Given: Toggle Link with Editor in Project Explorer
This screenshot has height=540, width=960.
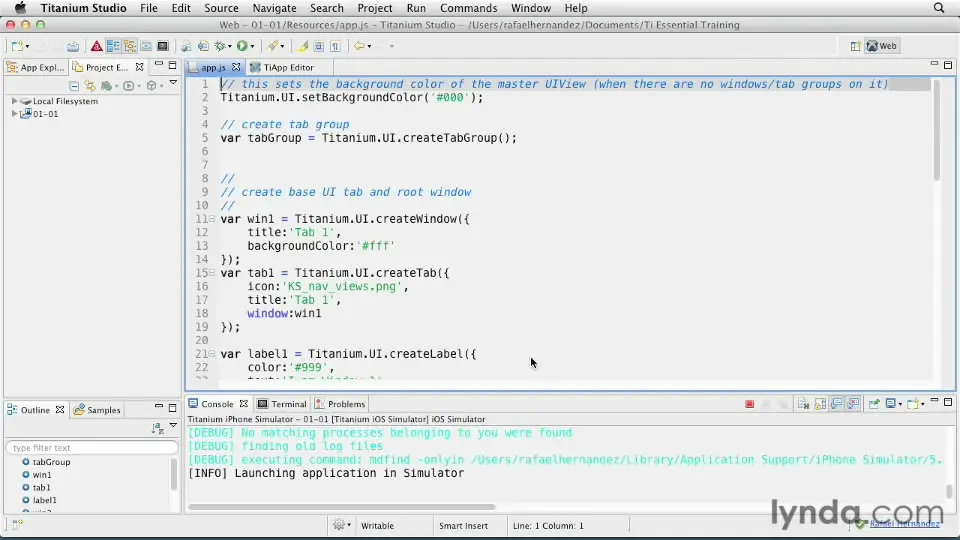Looking at the screenshot, I should coord(90,86).
